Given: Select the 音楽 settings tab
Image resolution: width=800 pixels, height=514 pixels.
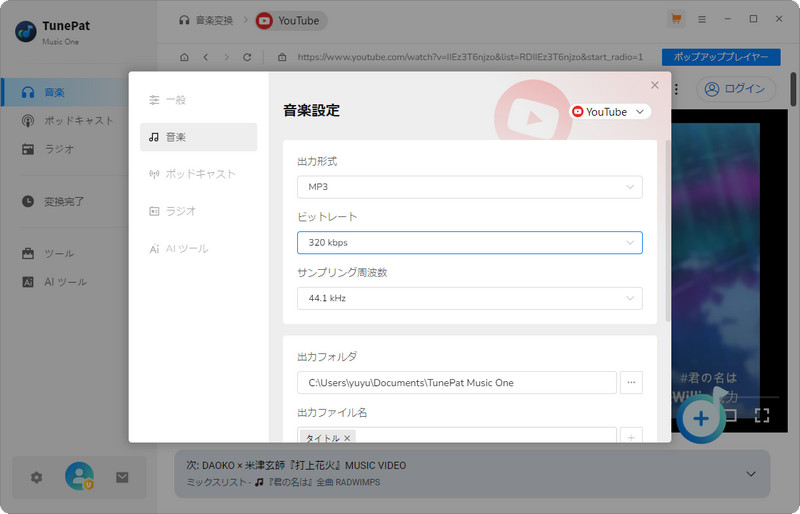Looking at the screenshot, I should [x=198, y=137].
